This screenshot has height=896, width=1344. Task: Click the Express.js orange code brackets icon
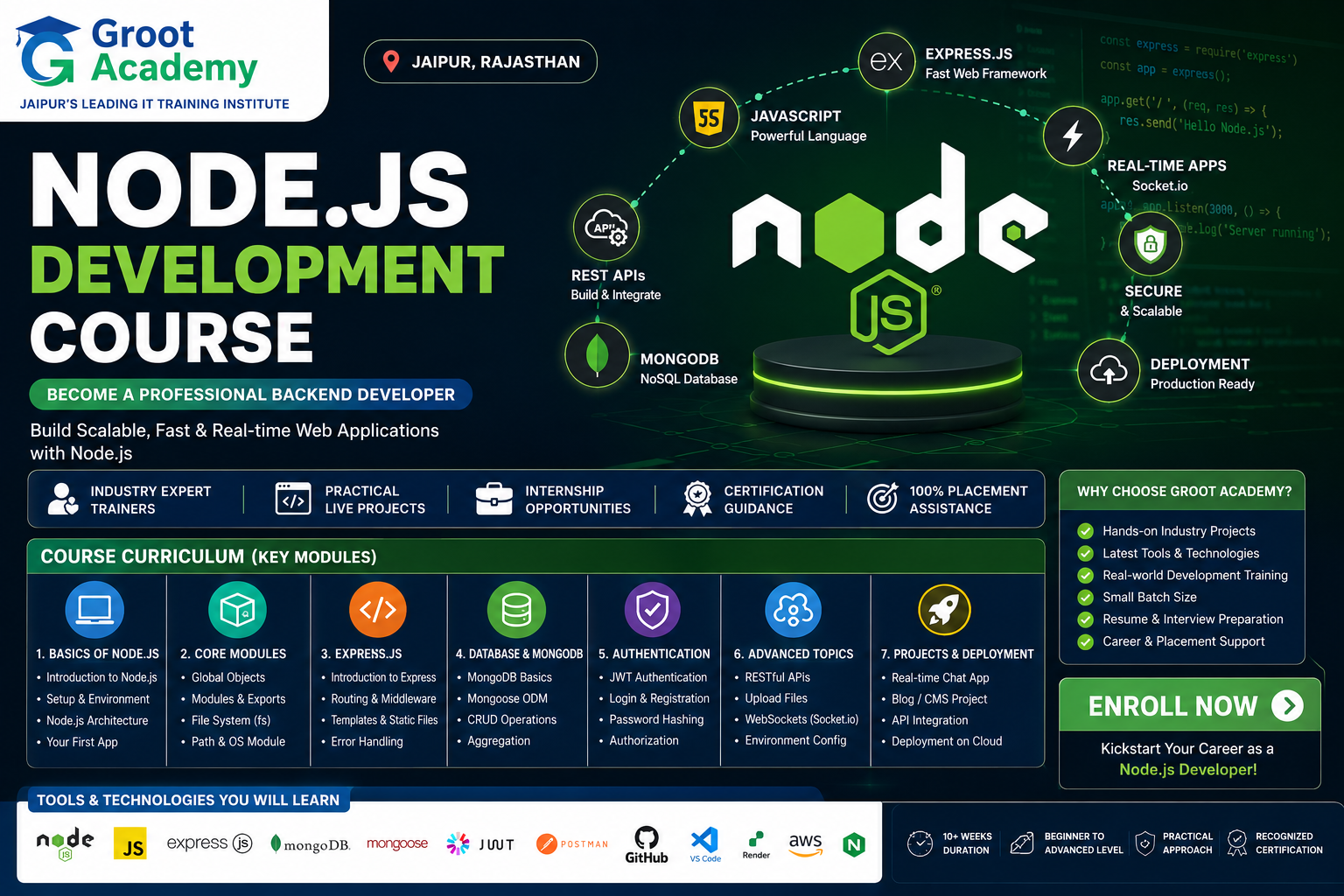(378, 609)
